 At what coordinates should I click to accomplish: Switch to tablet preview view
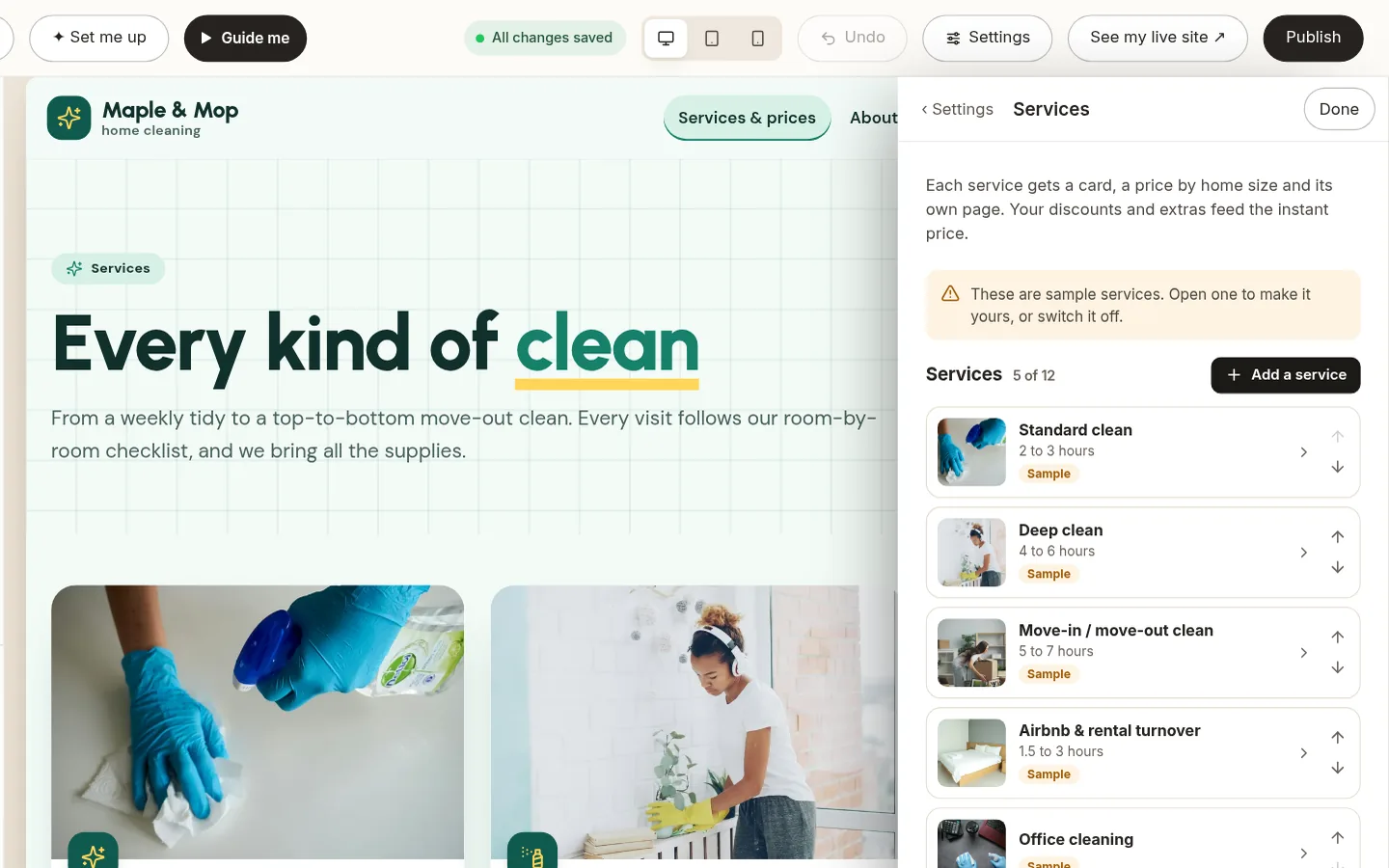click(x=712, y=39)
